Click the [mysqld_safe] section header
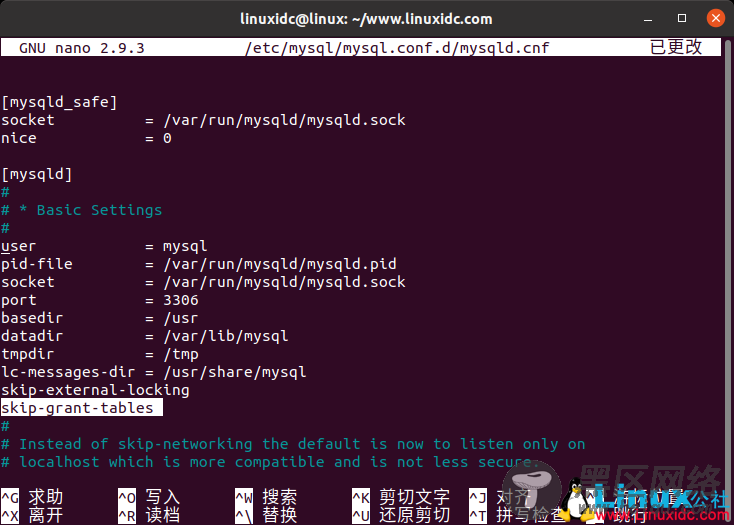The width and height of the screenshot is (734, 525). click(59, 102)
